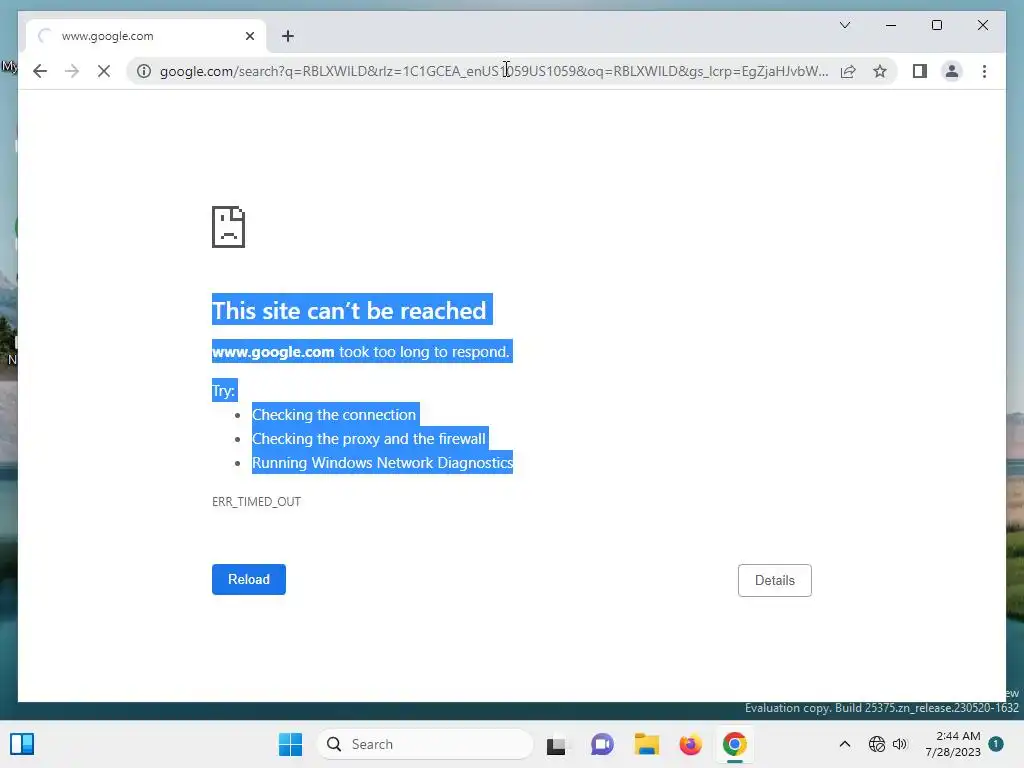Open Widgets panel icon on taskbar
The image size is (1024, 768).
(22, 744)
